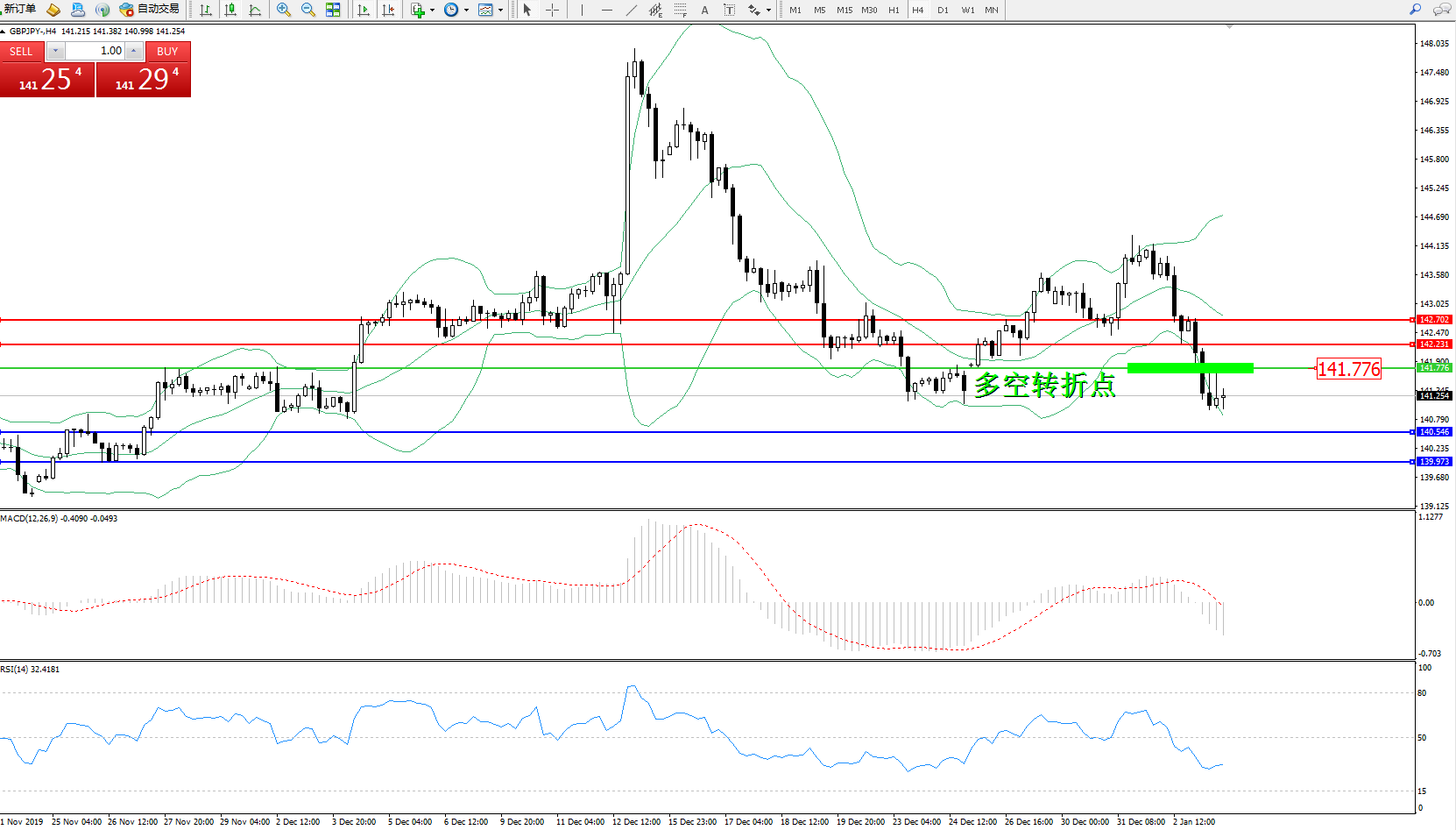Screen dimensions: 1456x830
Task: Click the lot volume input field
Action: pyautogui.click(x=95, y=51)
